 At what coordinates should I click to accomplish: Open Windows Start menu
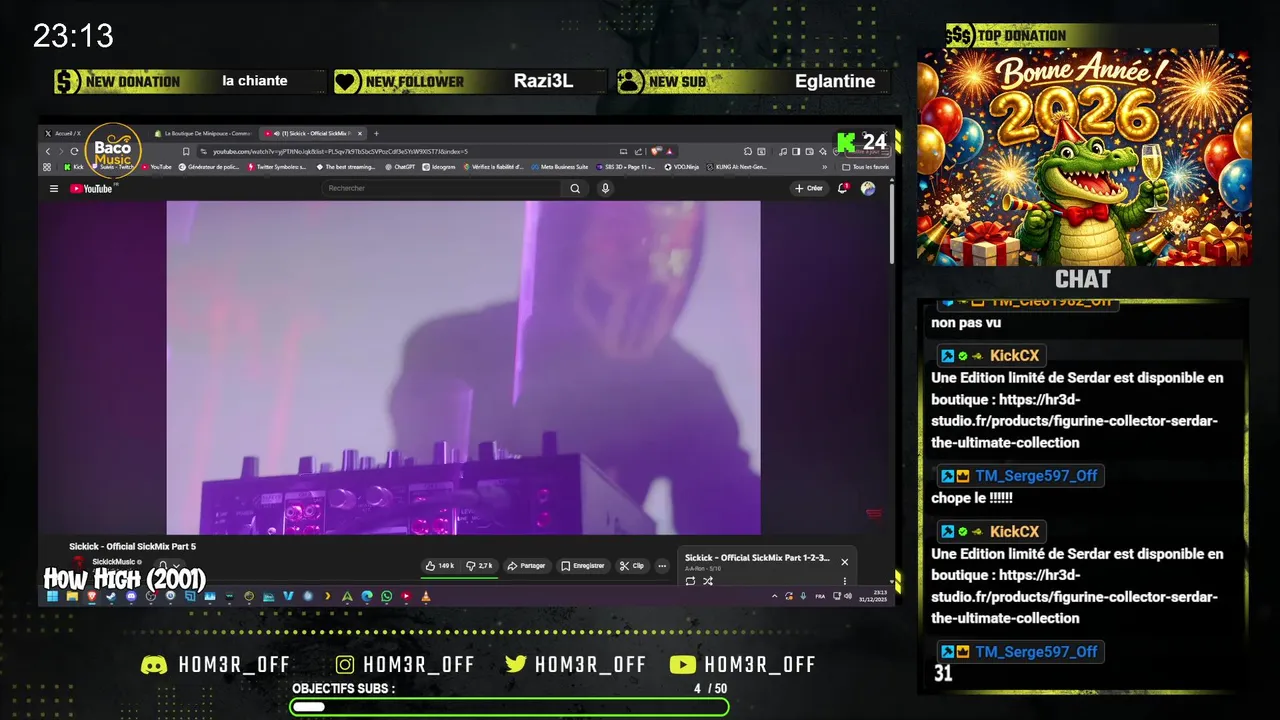click(x=52, y=596)
